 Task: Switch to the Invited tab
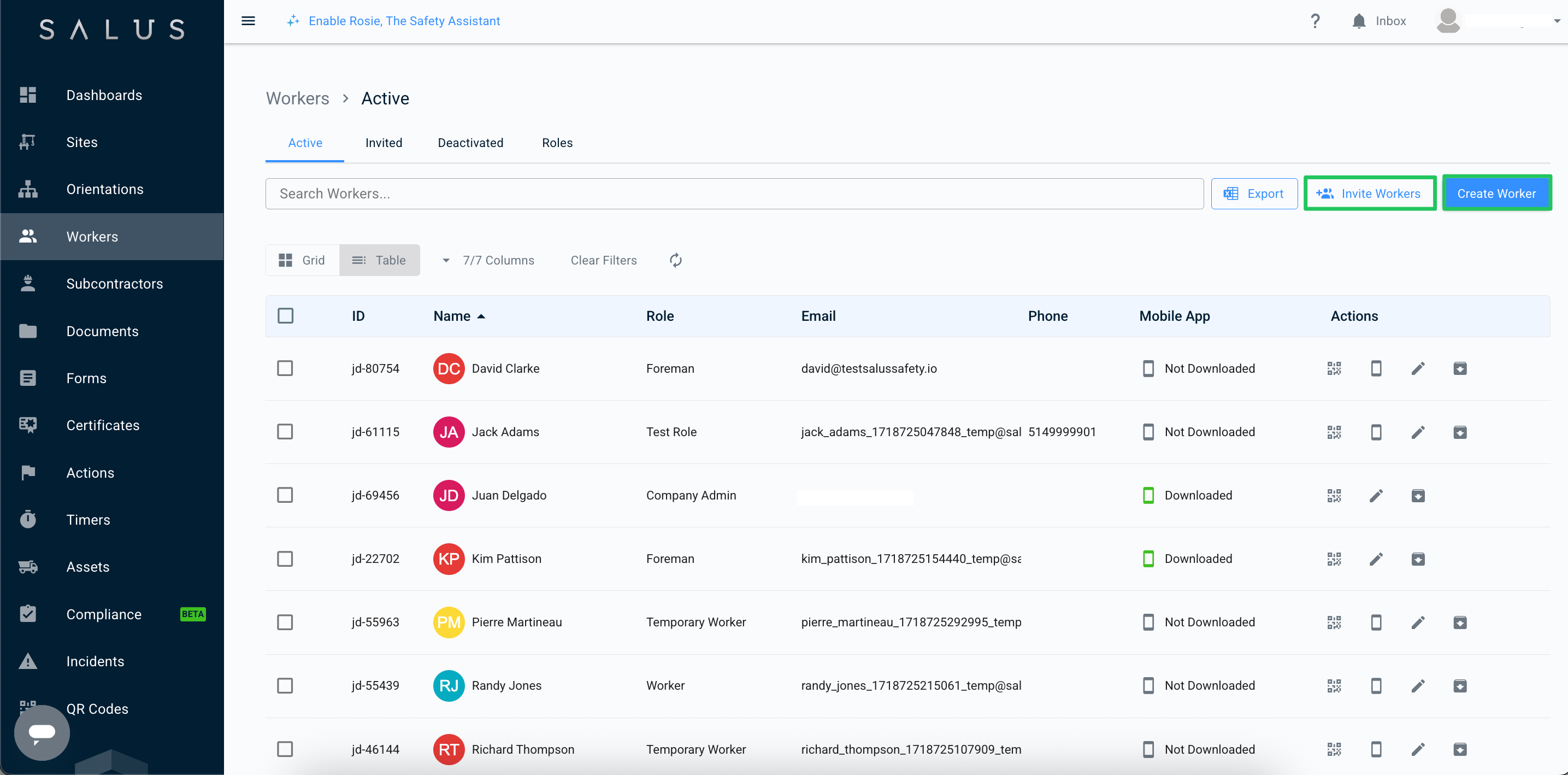tap(384, 143)
